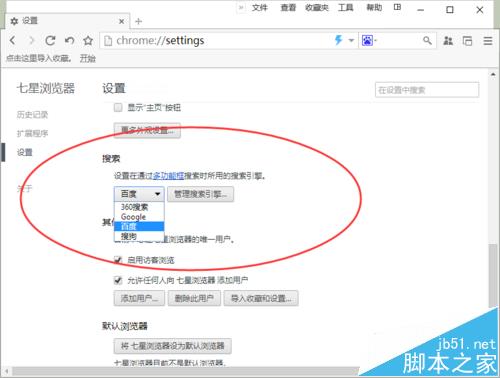
Task: Click the 删除此用户 button
Action: tap(194, 298)
